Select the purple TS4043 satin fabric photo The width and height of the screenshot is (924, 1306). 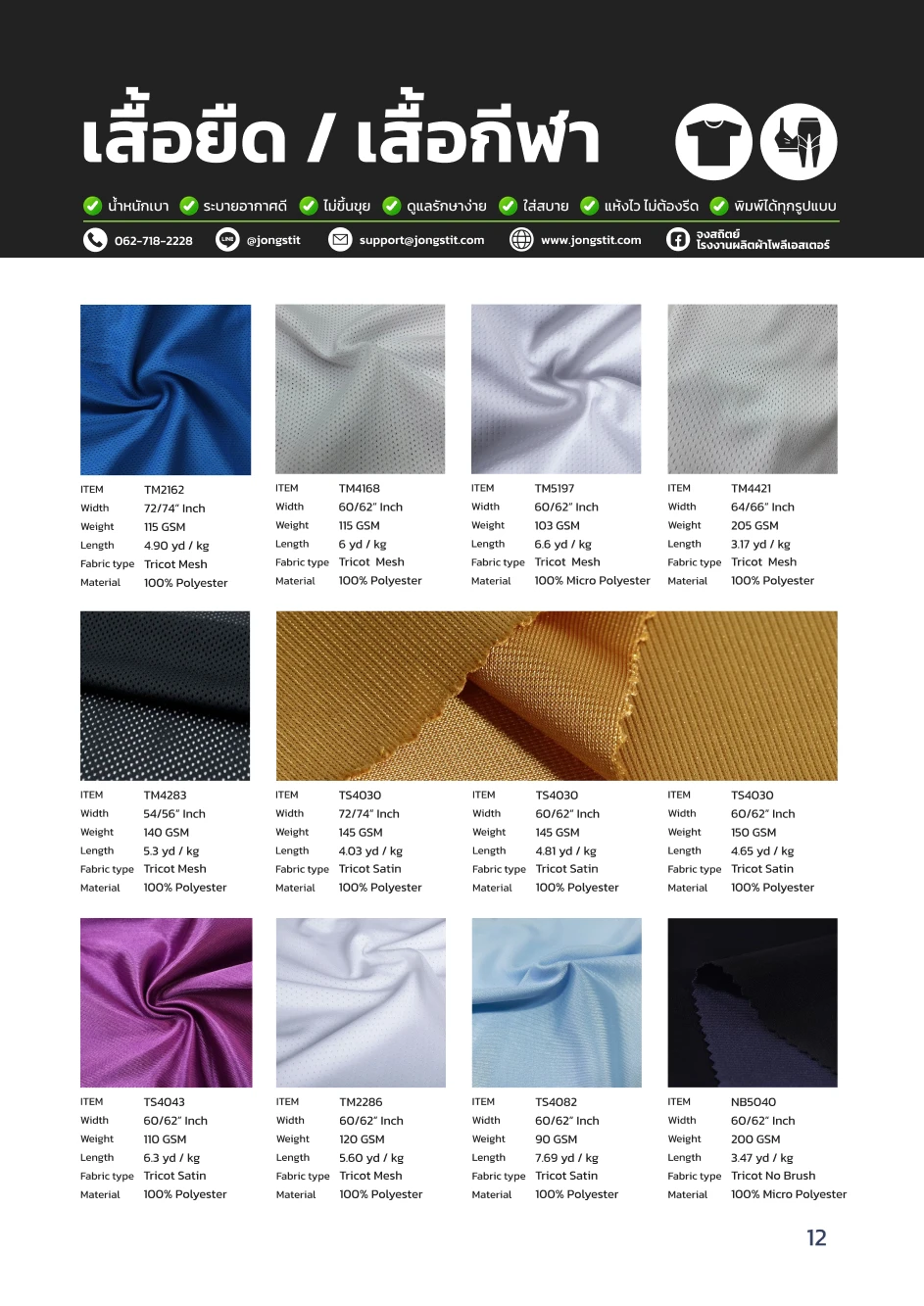pyautogui.click(x=166, y=1002)
